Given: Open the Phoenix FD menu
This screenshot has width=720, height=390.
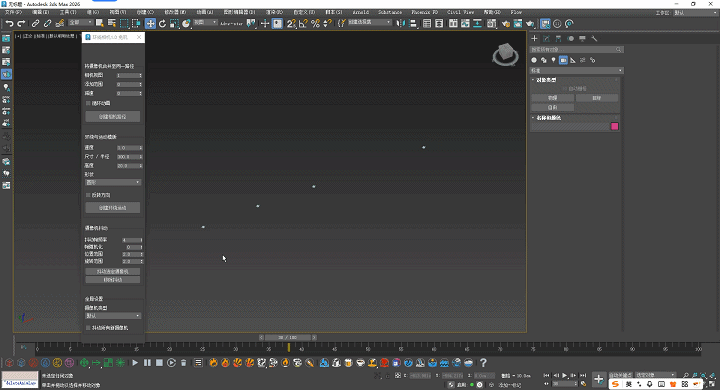Looking at the screenshot, I should click(x=425, y=12).
